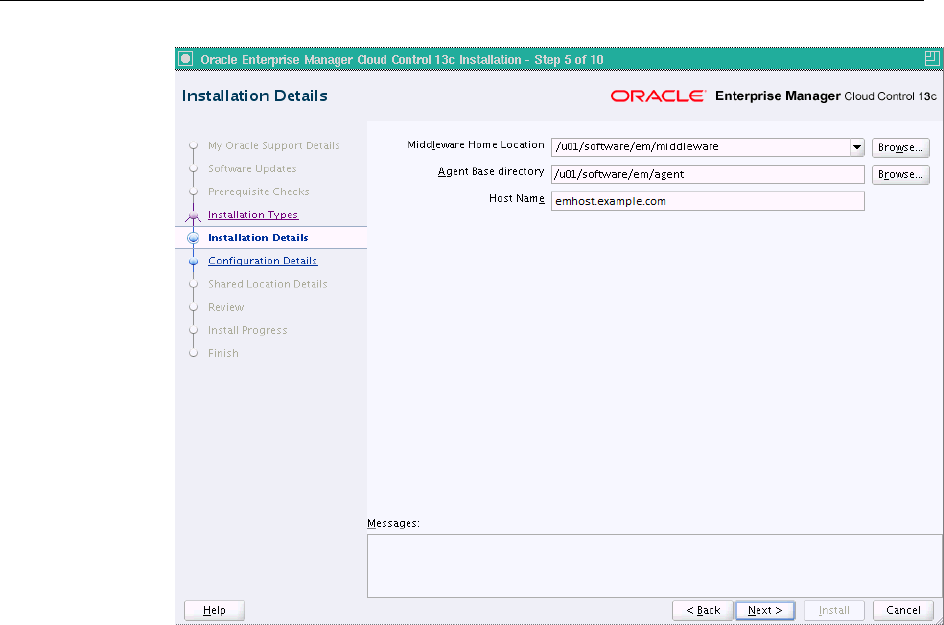944x625 pixels.
Task: Click the Review step label
Action: (226, 307)
